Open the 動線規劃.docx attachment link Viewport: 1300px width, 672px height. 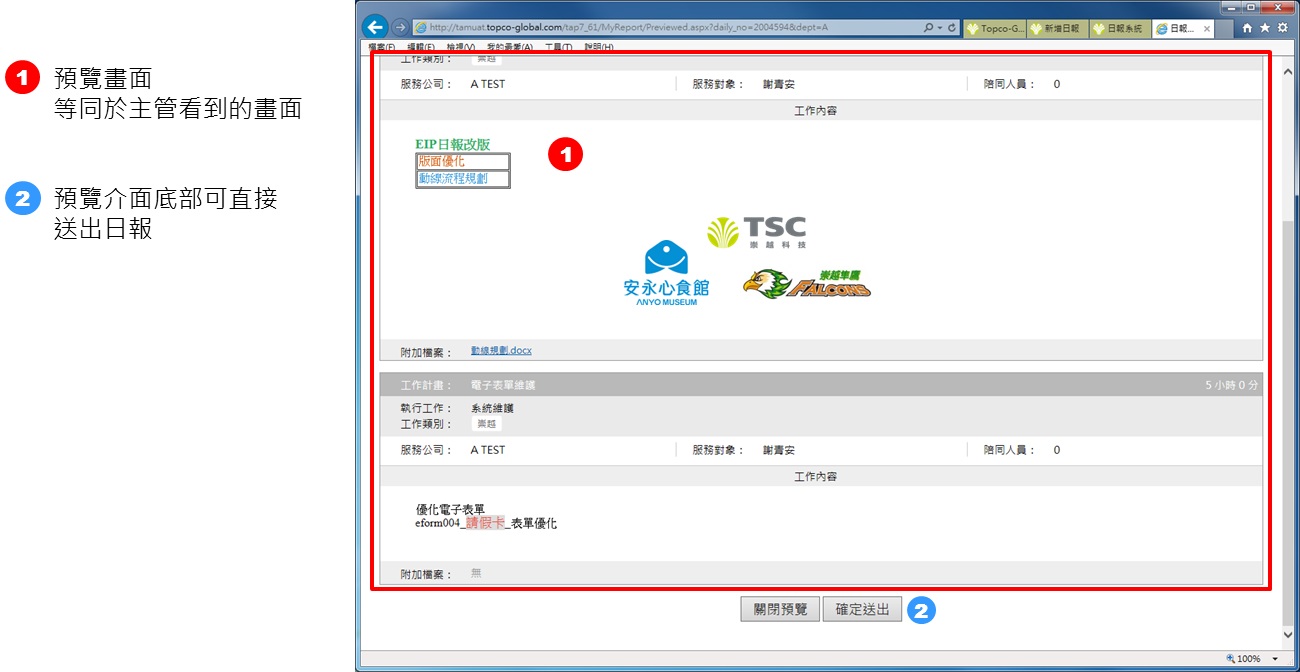[x=501, y=351]
